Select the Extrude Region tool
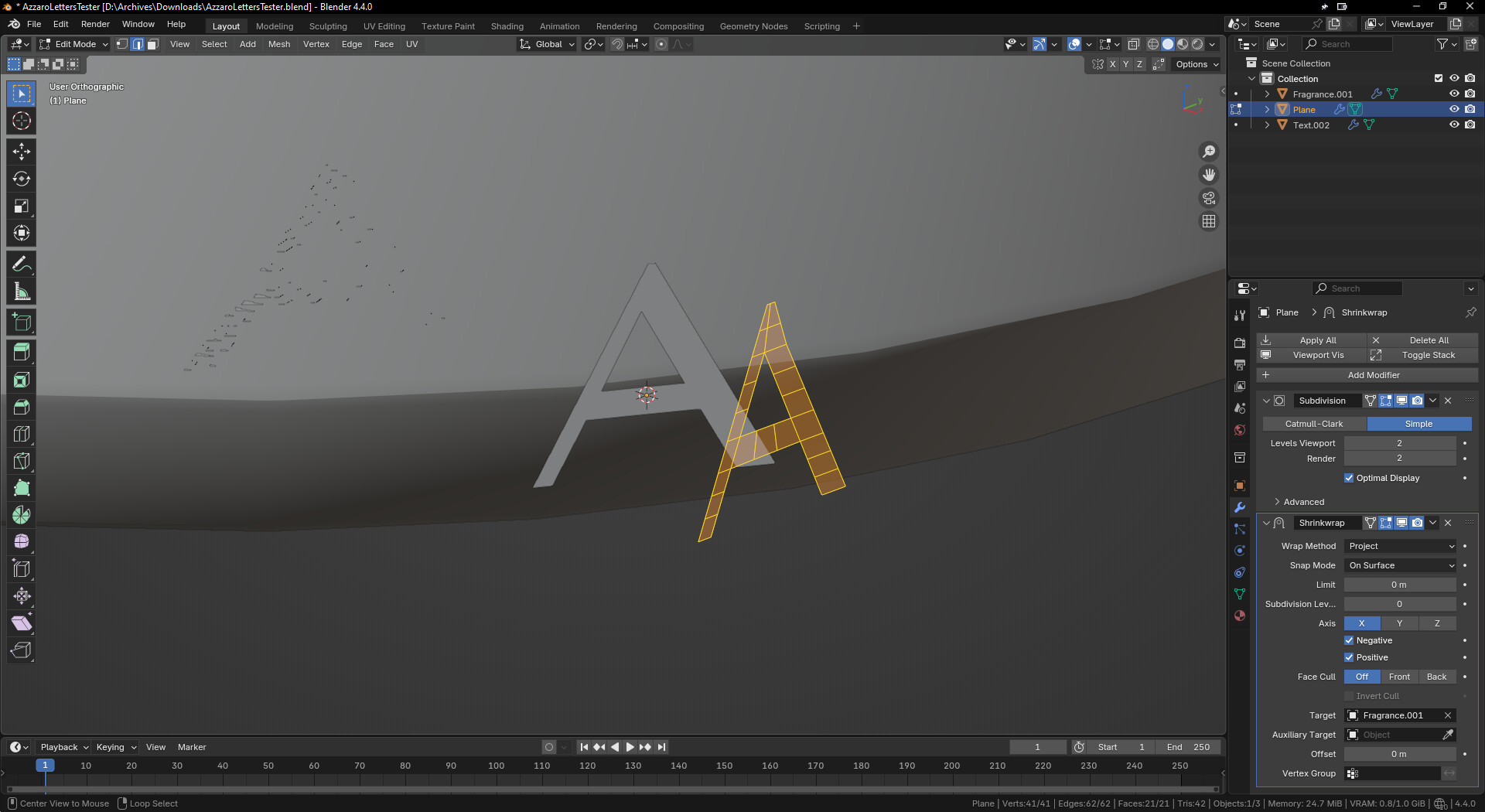 [x=22, y=353]
